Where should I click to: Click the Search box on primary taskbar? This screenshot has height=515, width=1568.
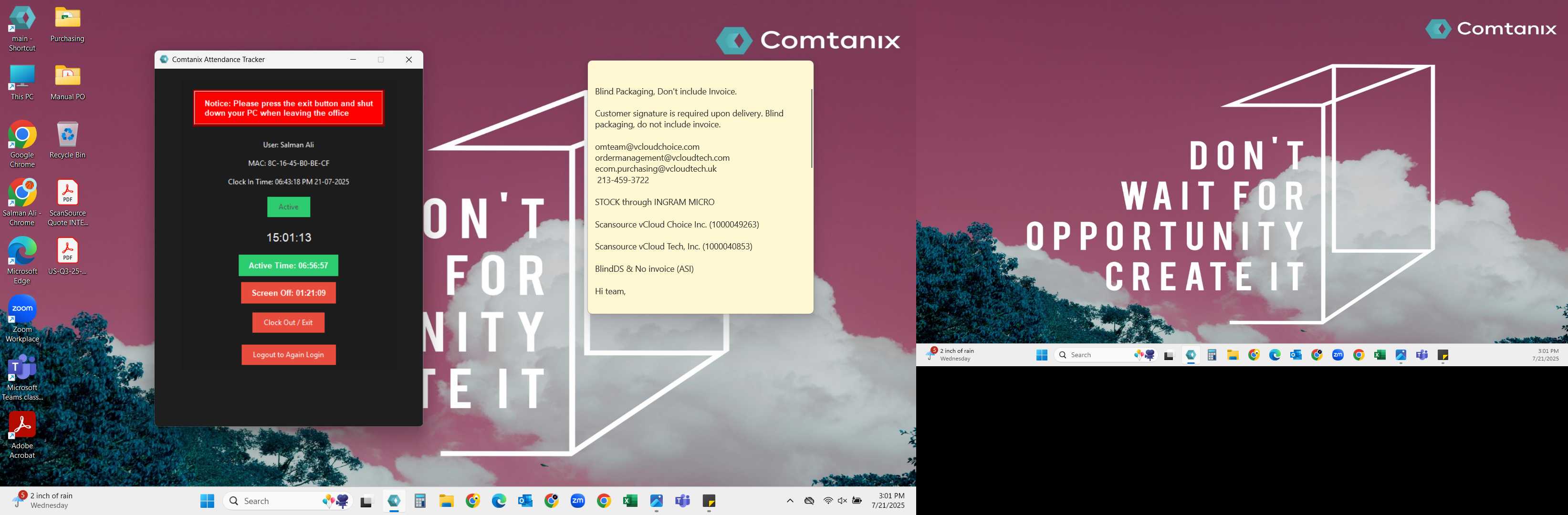tap(287, 501)
